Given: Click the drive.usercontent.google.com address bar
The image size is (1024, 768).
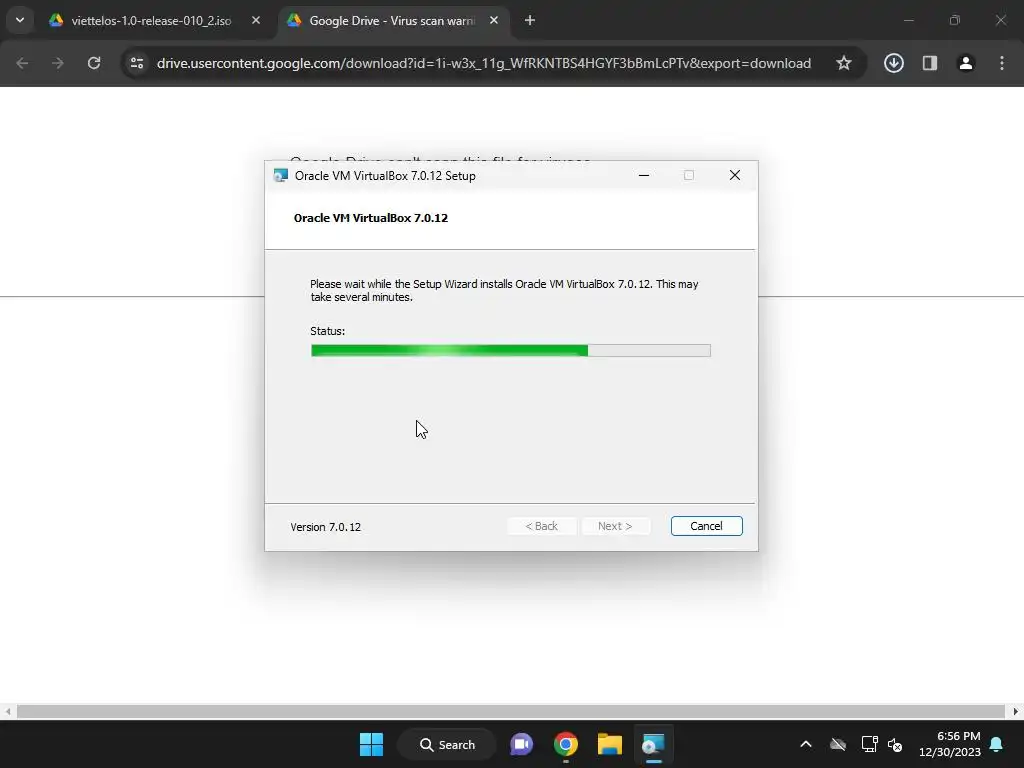Looking at the screenshot, I should click(x=483, y=63).
